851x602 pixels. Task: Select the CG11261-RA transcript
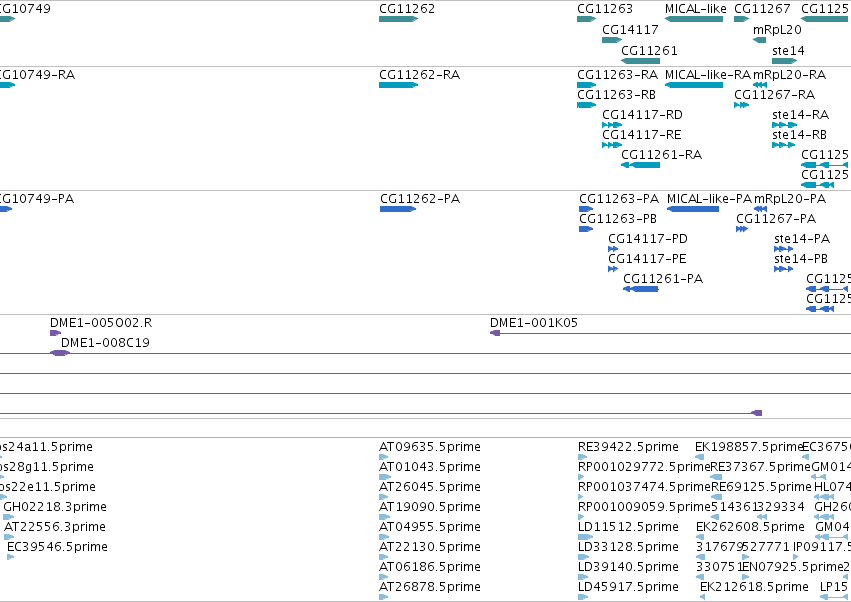[x=661, y=155]
